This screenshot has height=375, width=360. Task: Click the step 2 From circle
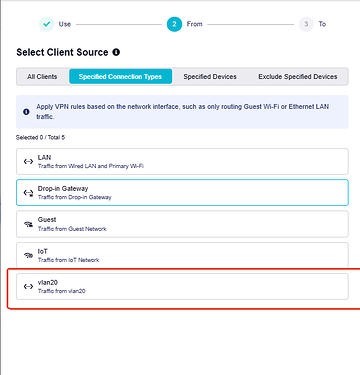(x=174, y=24)
